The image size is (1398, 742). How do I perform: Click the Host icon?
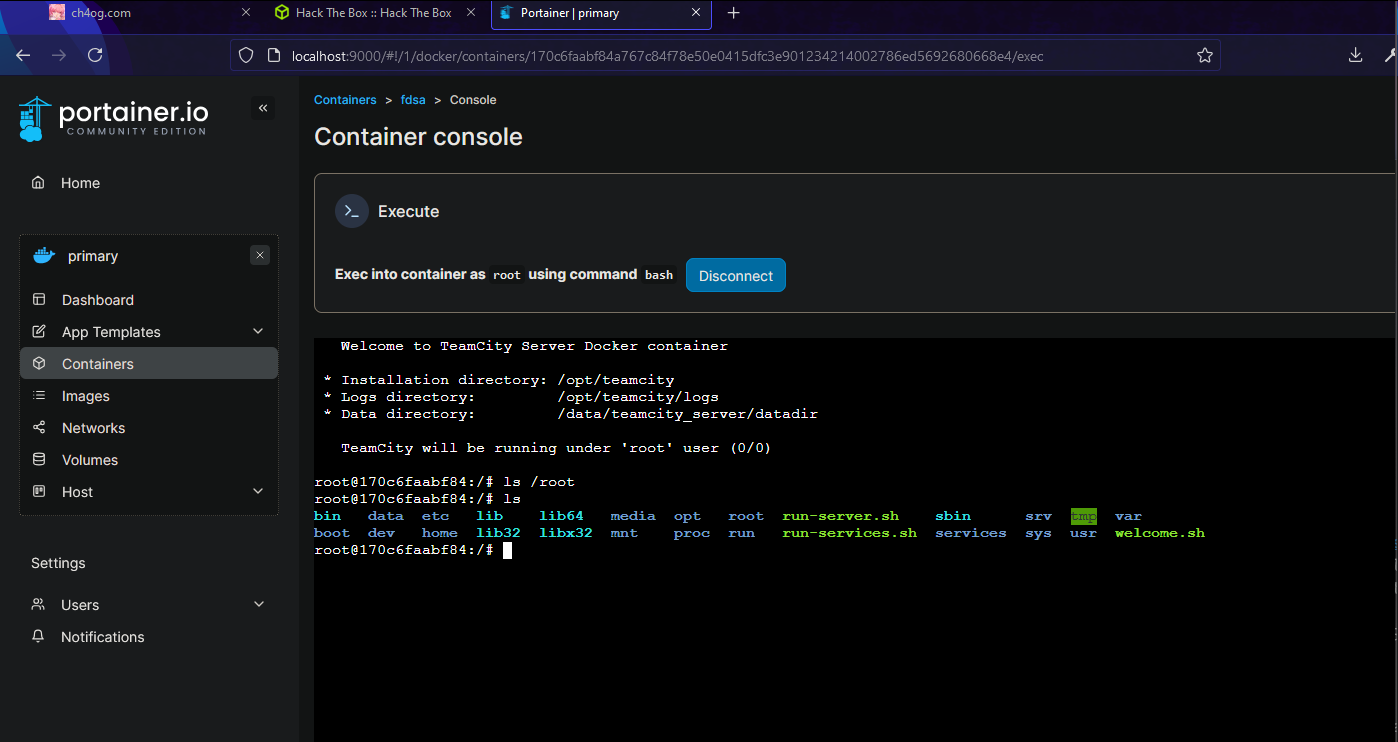coord(39,492)
